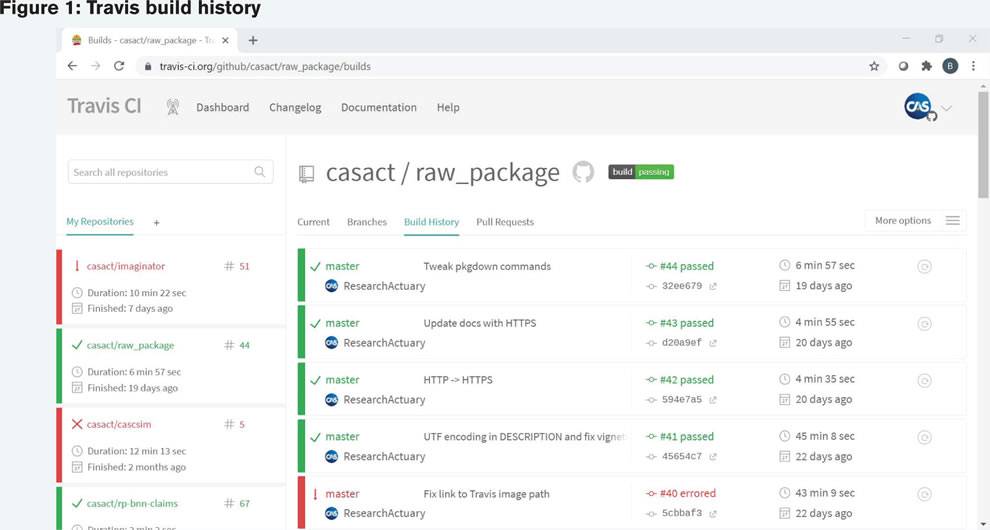The image size is (990, 530).
Task: Click the Search all repositories field
Action: [170, 172]
